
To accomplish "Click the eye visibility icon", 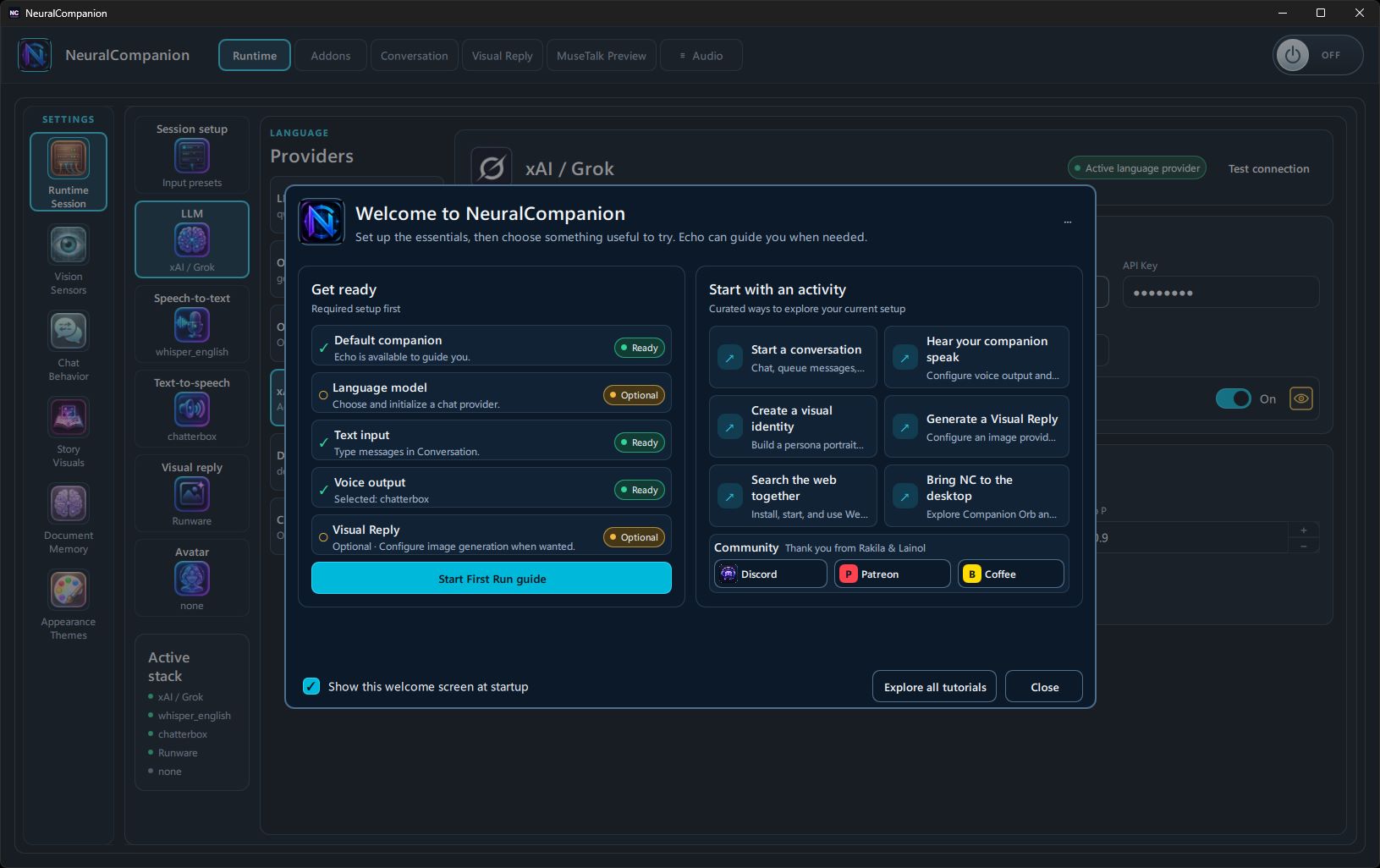I will coord(1300,398).
